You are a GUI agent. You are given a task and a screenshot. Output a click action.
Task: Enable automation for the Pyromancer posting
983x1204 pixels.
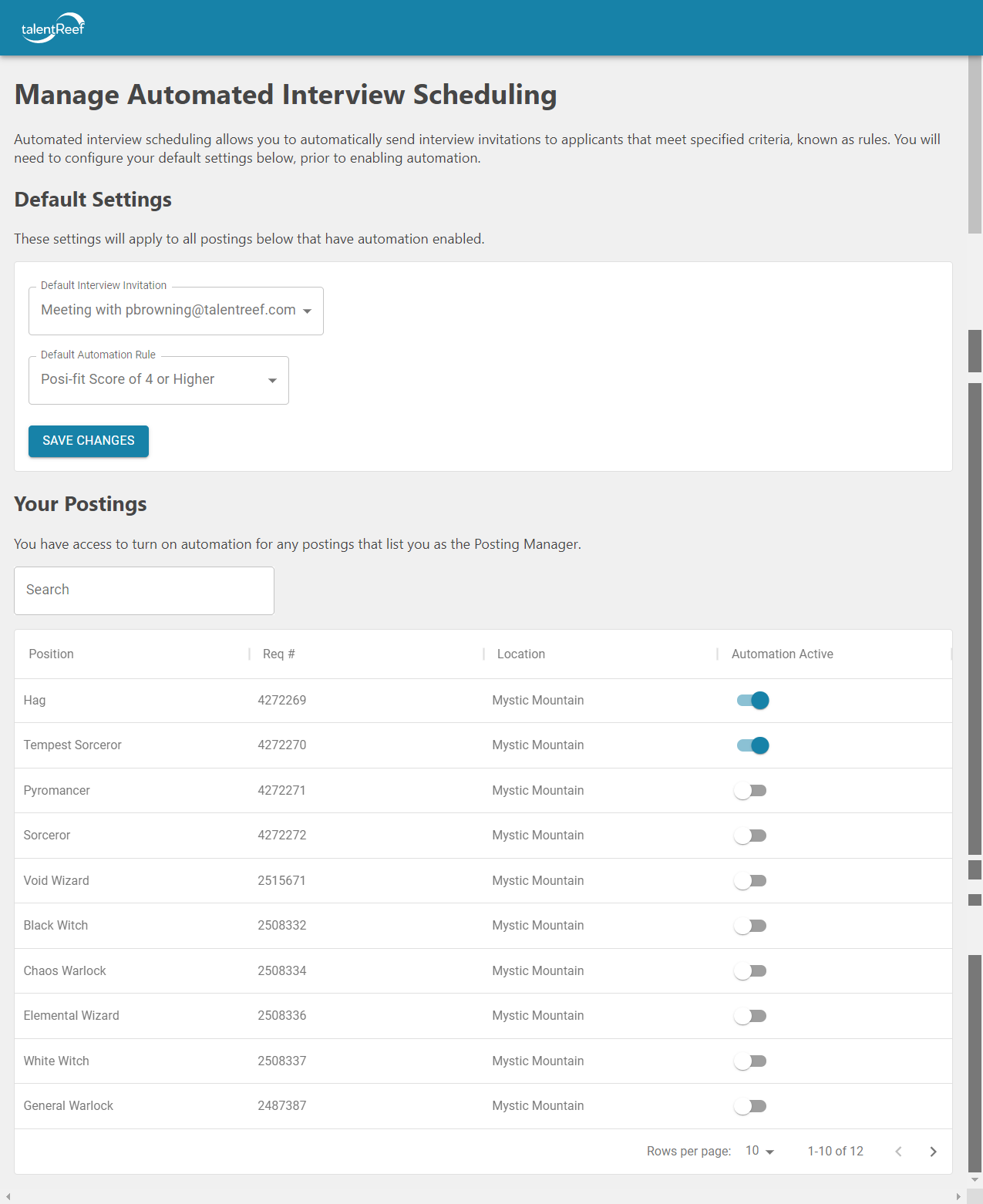[749, 790]
